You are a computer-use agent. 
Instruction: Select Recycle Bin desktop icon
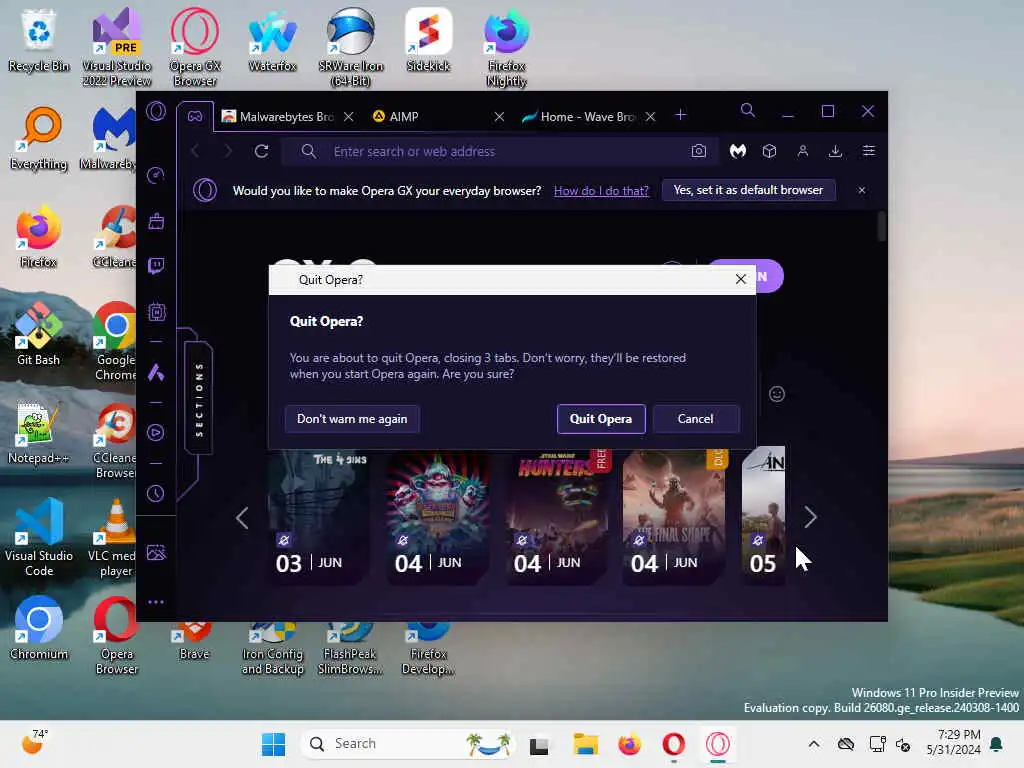39,40
